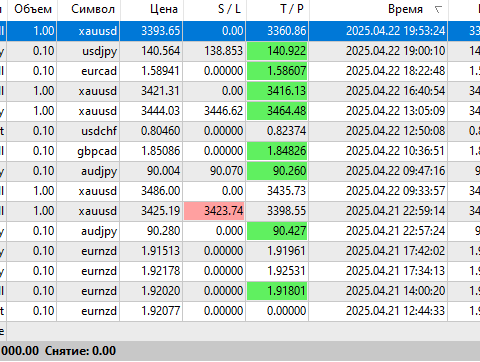Click S/L value 90.070
480x362 pixels.
(x=226, y=171)
